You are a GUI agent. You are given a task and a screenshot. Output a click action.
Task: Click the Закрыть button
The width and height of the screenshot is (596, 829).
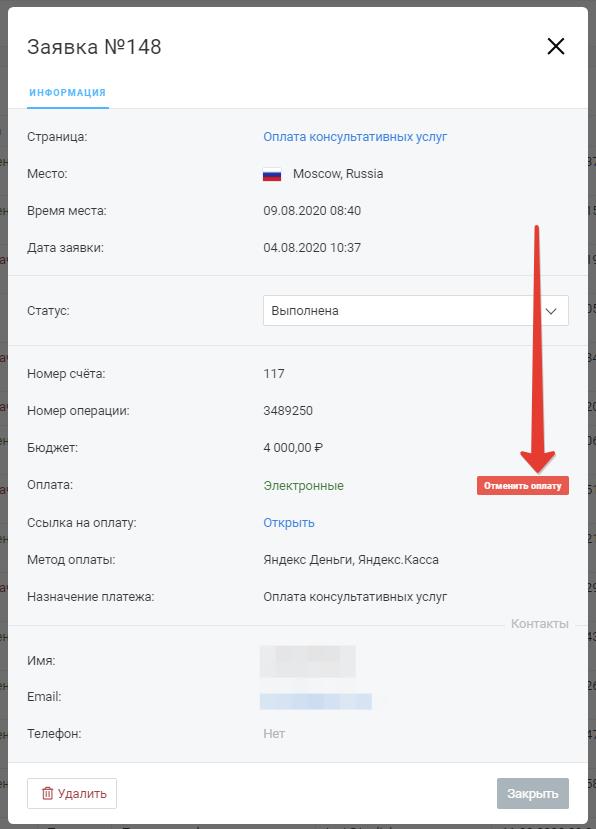click(x=533, y=793)
